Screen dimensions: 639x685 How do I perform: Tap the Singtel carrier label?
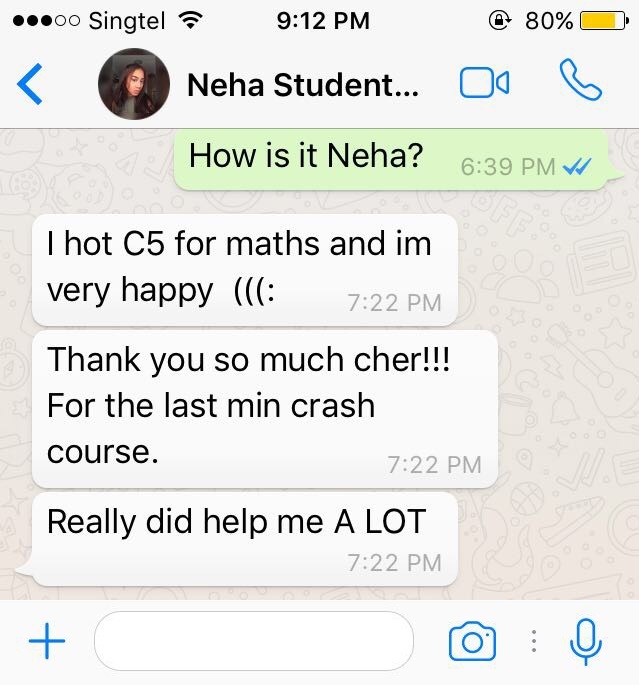pyautogui.click(x=127, y=21)
